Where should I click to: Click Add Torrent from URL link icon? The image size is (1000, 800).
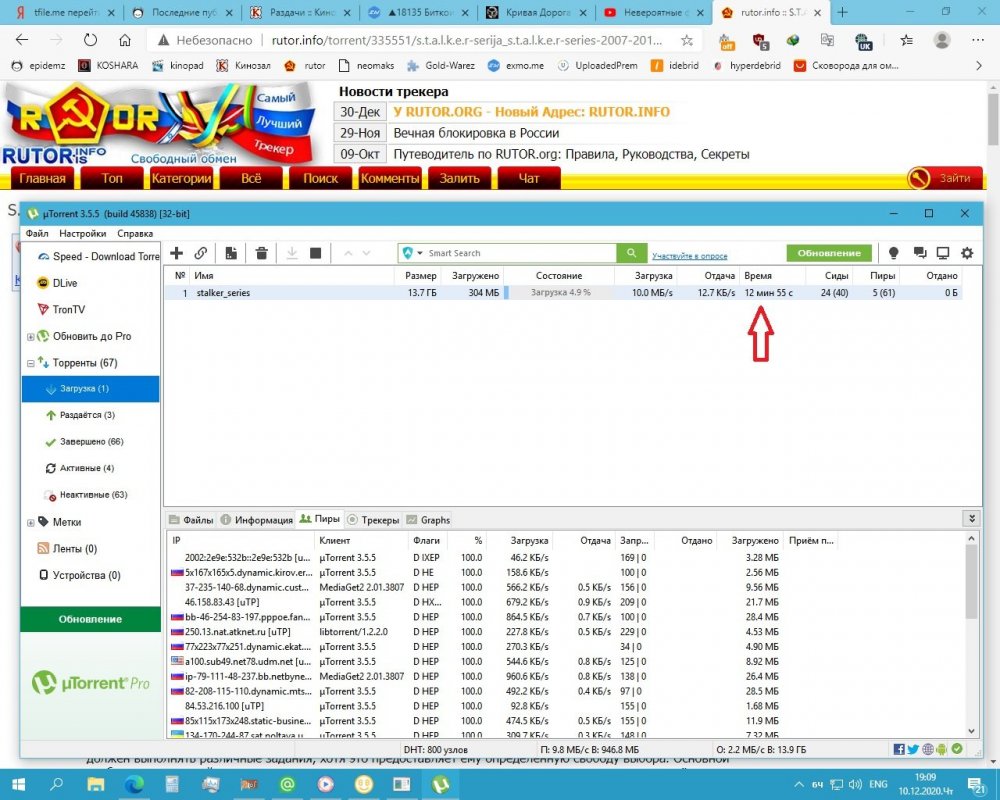coord(201,254)
